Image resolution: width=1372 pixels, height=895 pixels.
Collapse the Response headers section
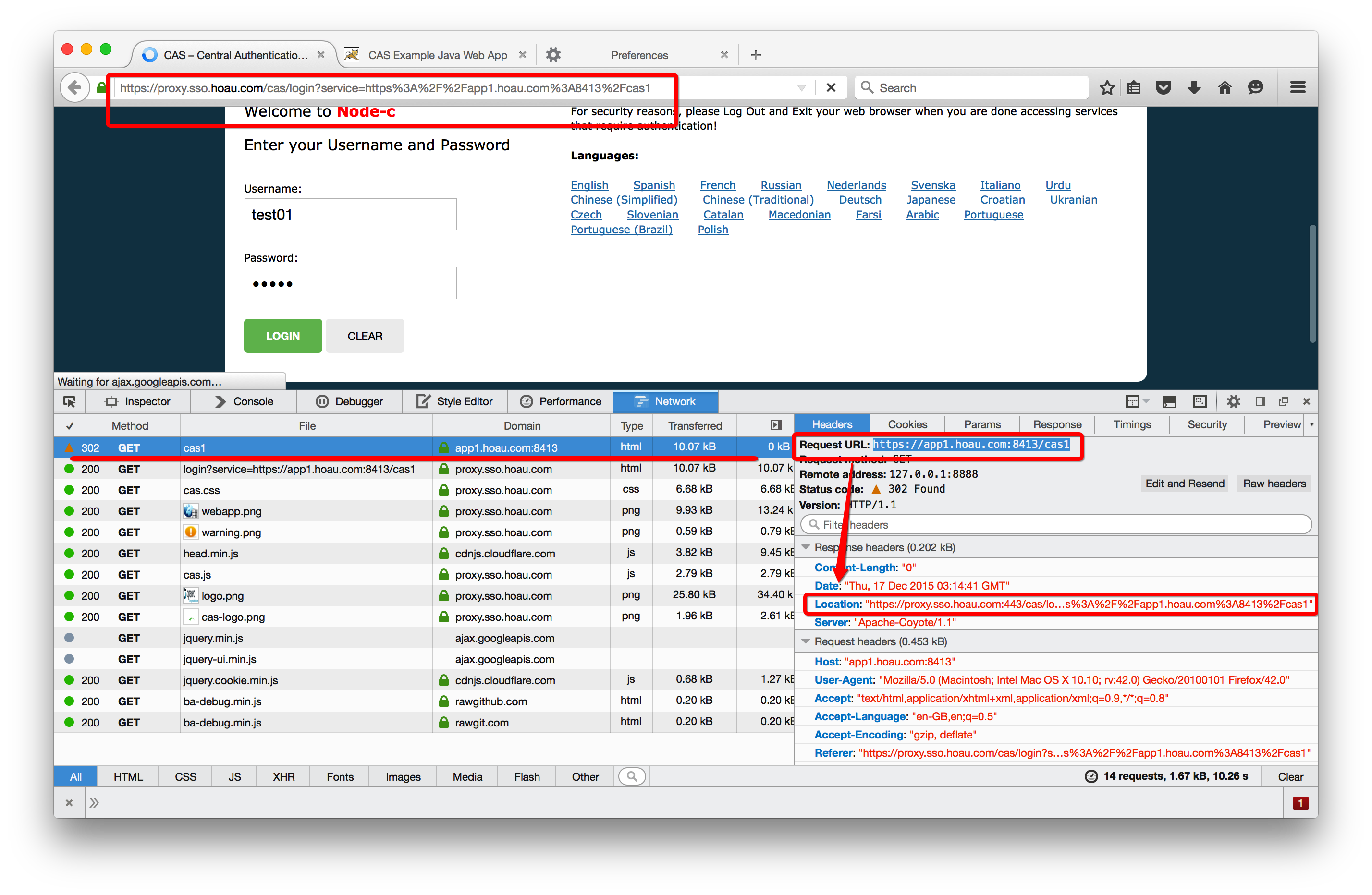tap(806, 547)
